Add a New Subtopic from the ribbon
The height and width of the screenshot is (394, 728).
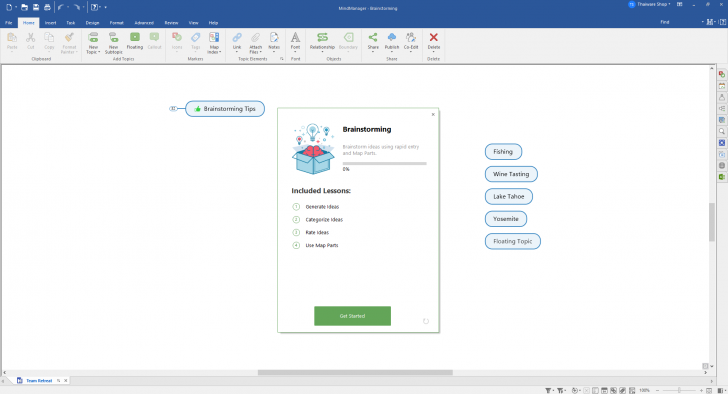click(x=113, y=37)
